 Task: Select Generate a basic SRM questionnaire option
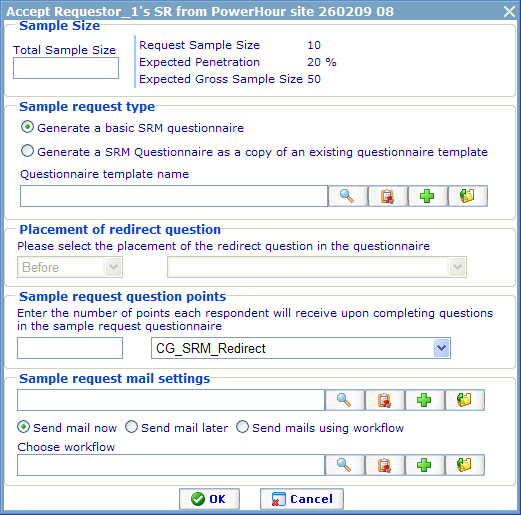point(27,127)
